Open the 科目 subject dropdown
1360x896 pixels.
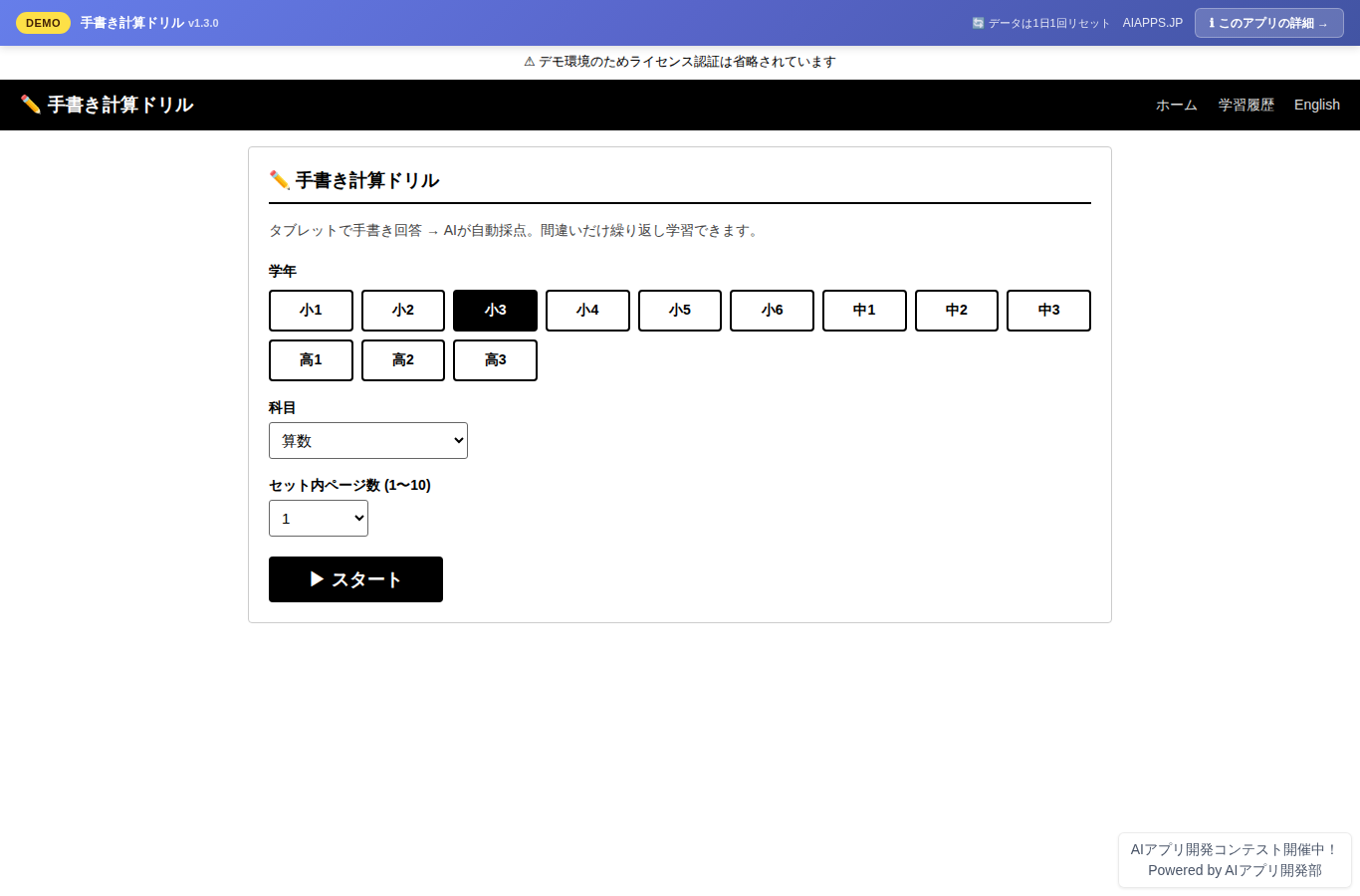pyautogui.click(x=368, y=441)
